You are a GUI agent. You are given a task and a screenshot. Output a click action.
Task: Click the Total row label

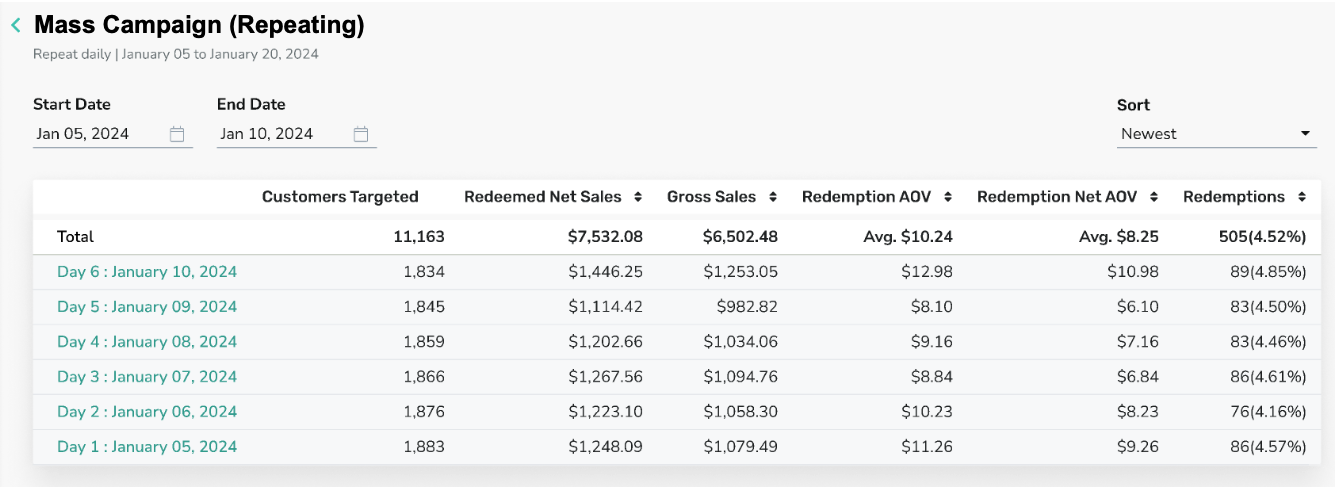(x=75, y=237)
